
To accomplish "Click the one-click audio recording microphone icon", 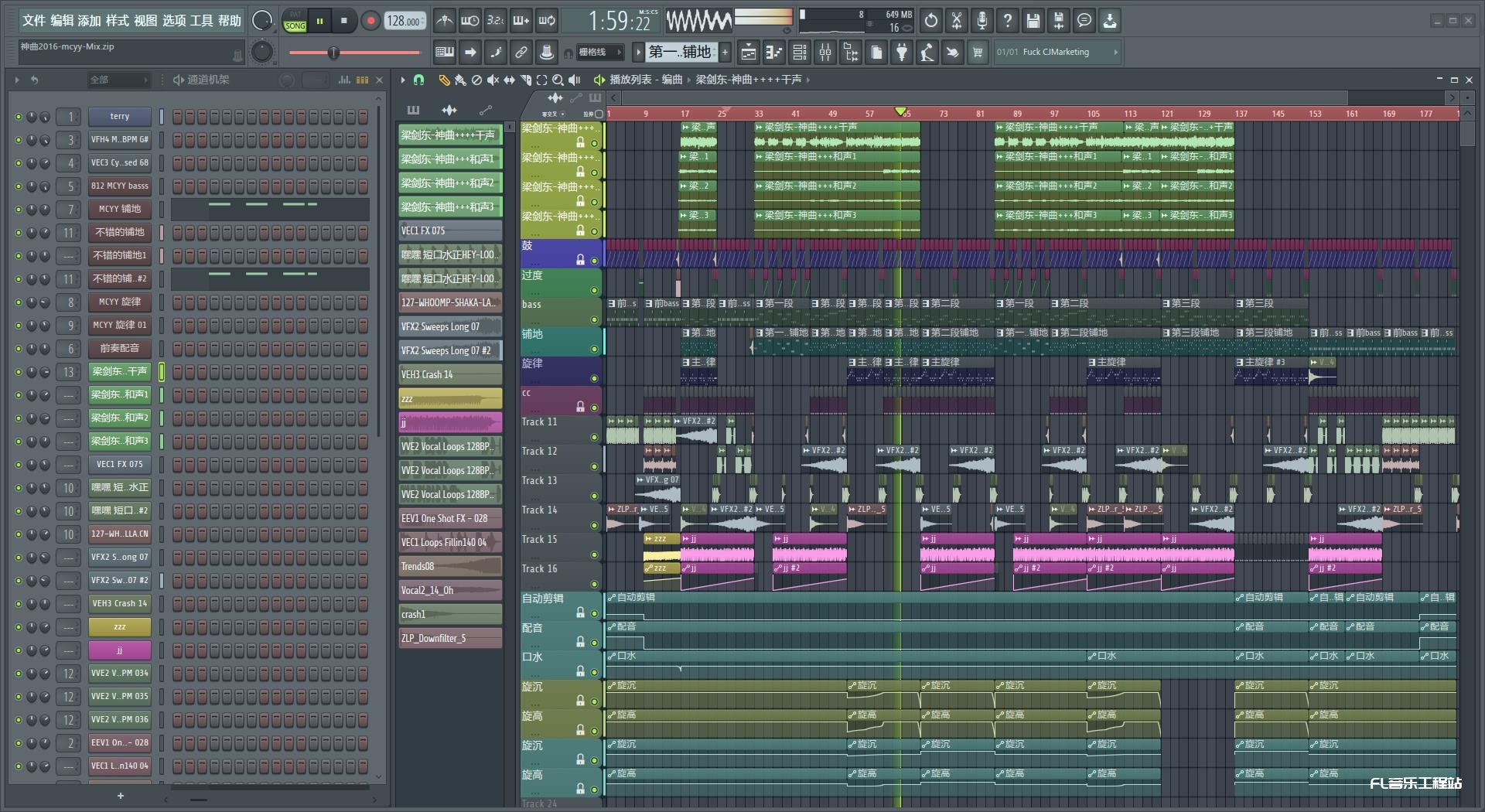I will point(982,21).
